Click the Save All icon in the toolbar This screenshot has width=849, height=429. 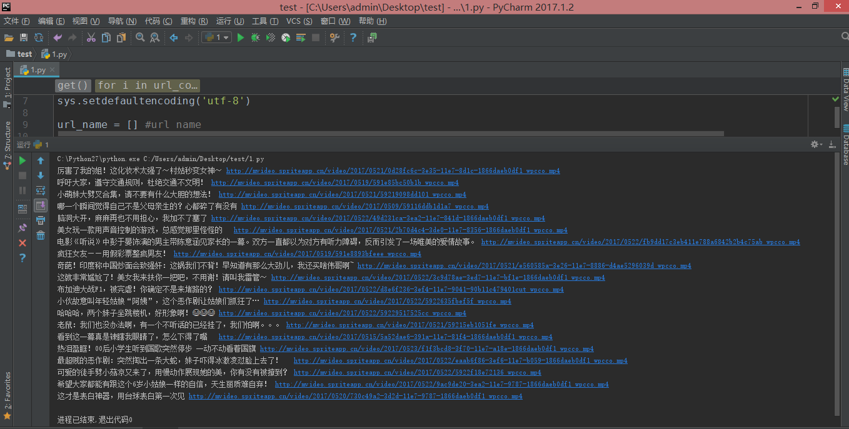tap(23, 38)
